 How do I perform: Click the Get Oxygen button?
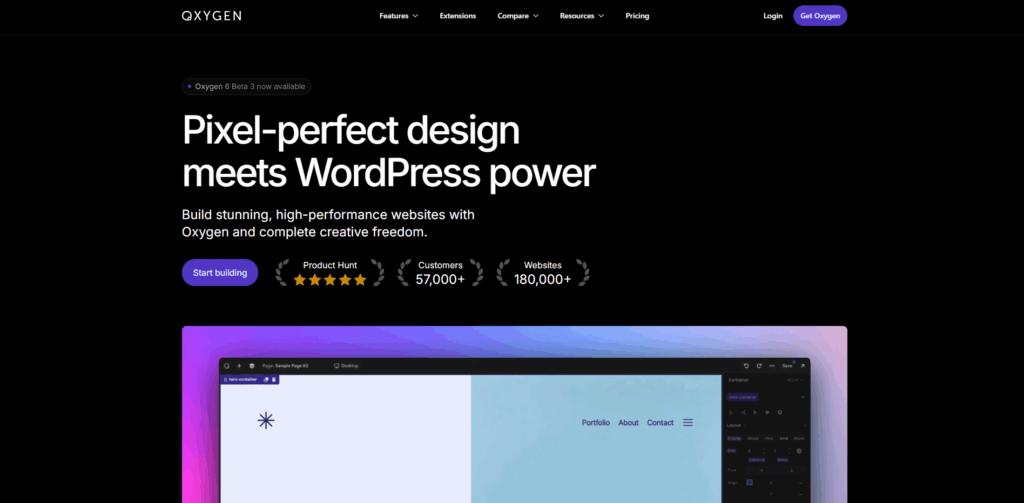820,16
